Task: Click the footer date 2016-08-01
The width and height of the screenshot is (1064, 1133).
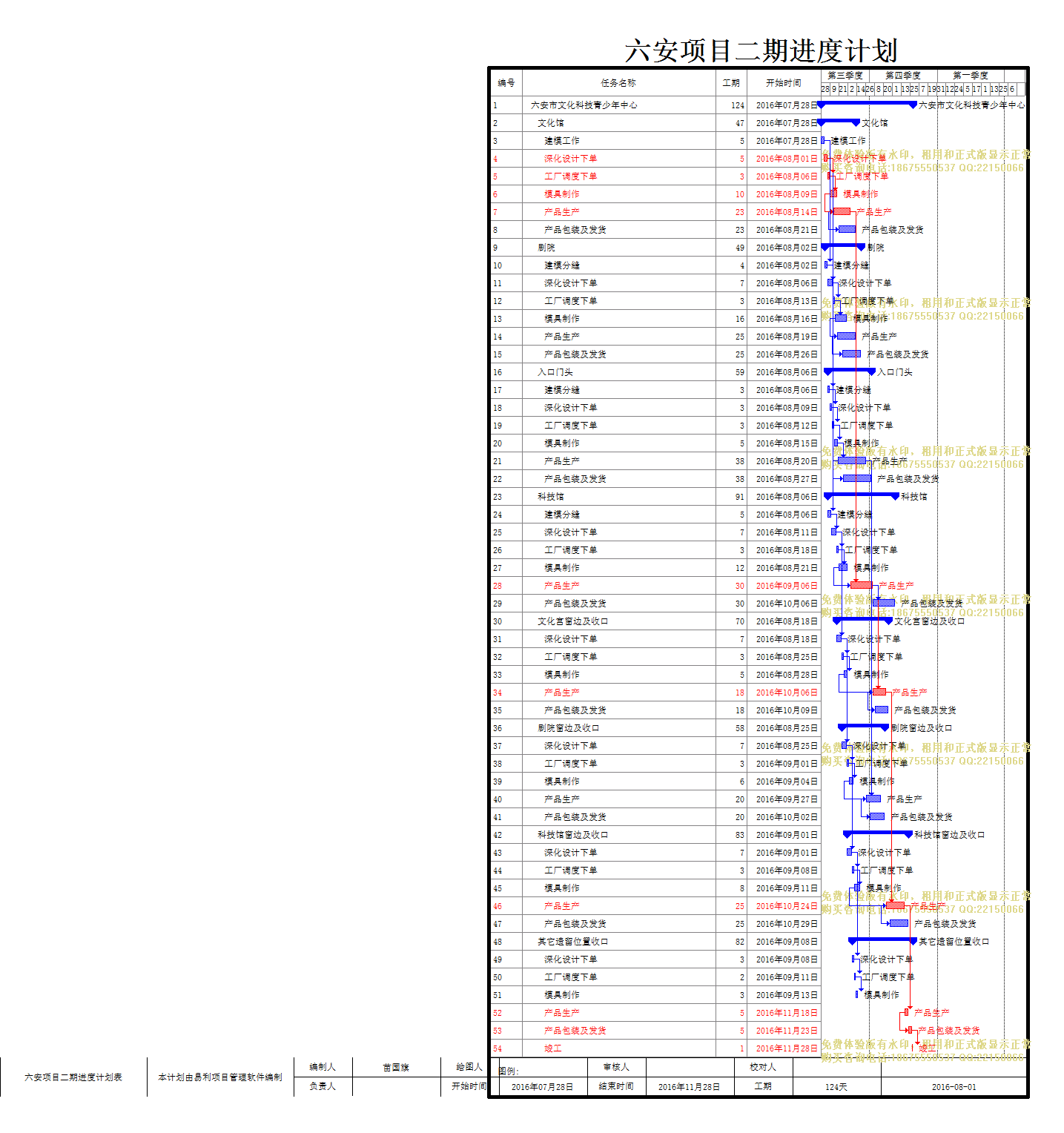Action: [x=954, y=1087]
